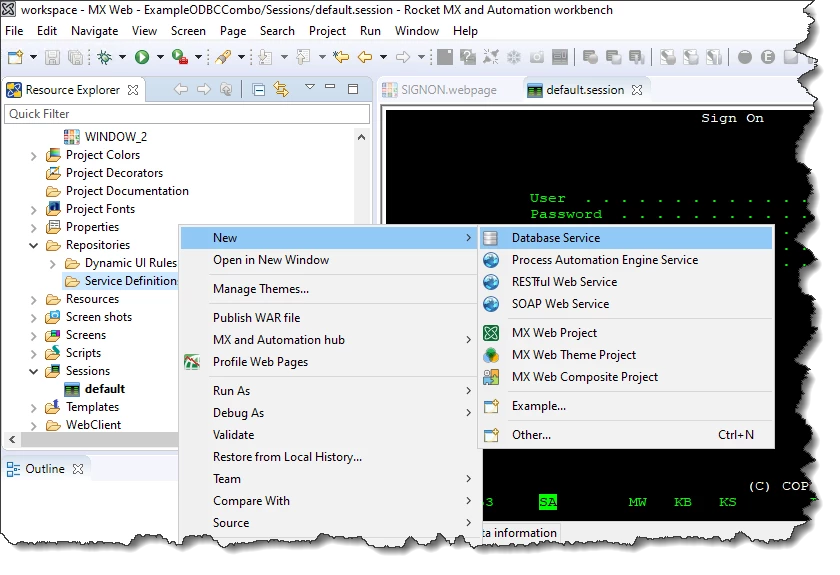Click the Last Edit Location arrow icon
Viewport: 840px width, 575px height.
(341, 57)
